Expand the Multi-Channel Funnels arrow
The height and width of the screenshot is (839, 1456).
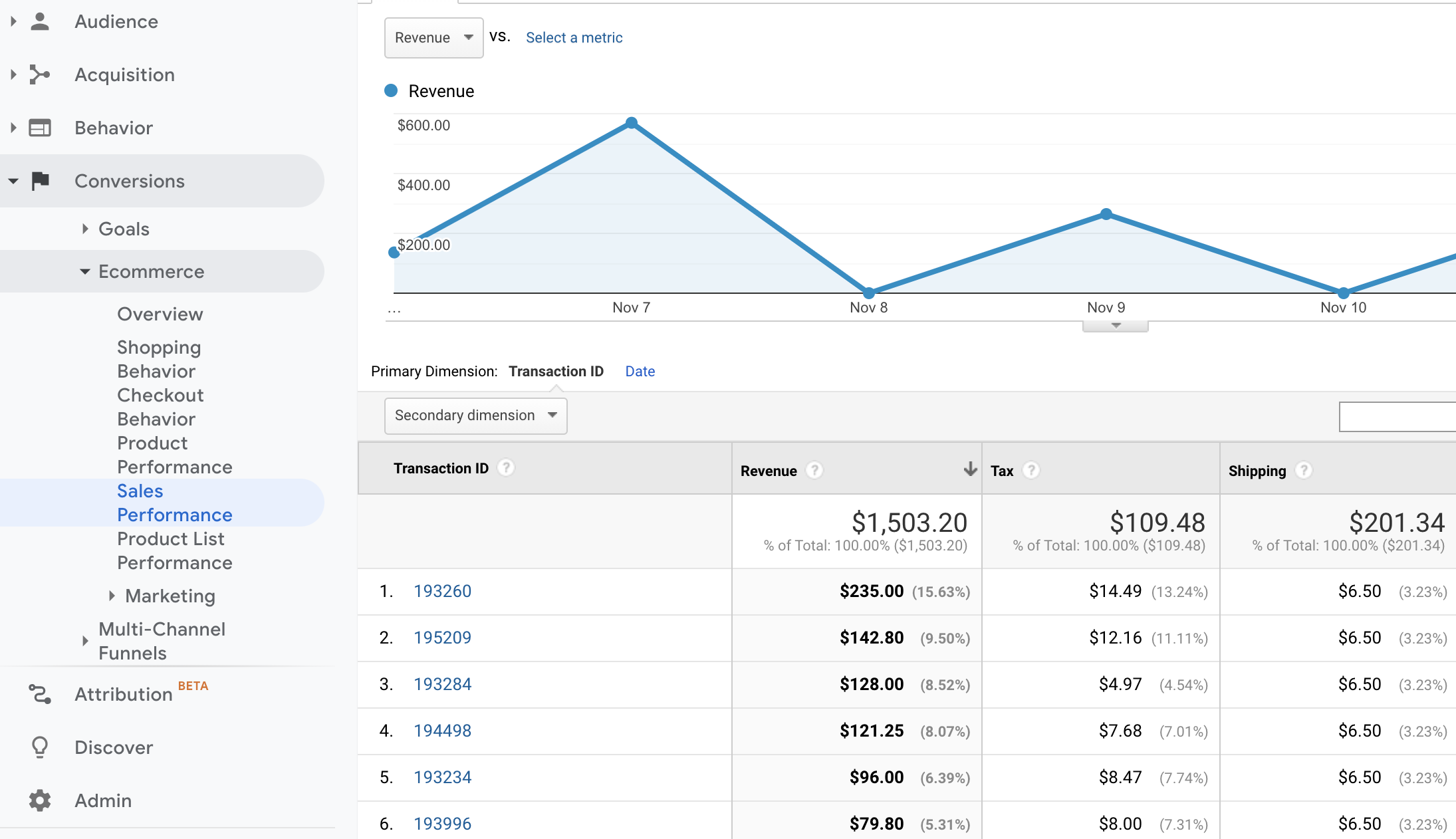(85, 641)
